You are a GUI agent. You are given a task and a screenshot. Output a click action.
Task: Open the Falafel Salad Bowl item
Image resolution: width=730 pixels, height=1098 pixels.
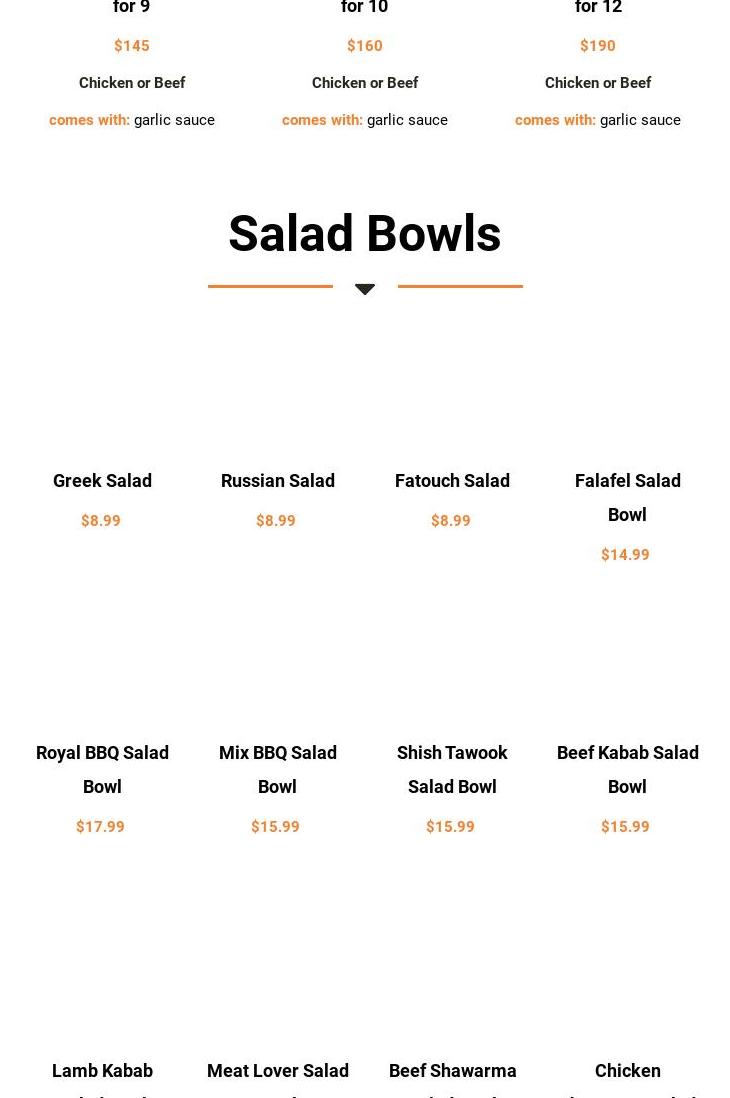tap(627, 497)
